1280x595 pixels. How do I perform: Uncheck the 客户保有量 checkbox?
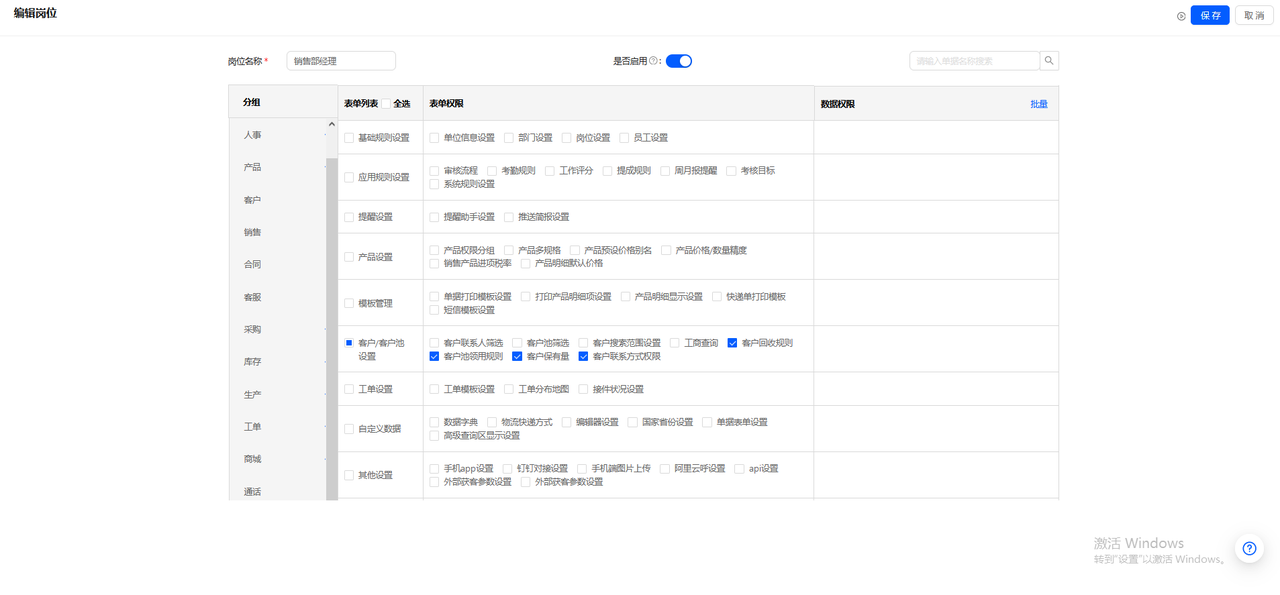pyautogui.click(x=517, y=356)
